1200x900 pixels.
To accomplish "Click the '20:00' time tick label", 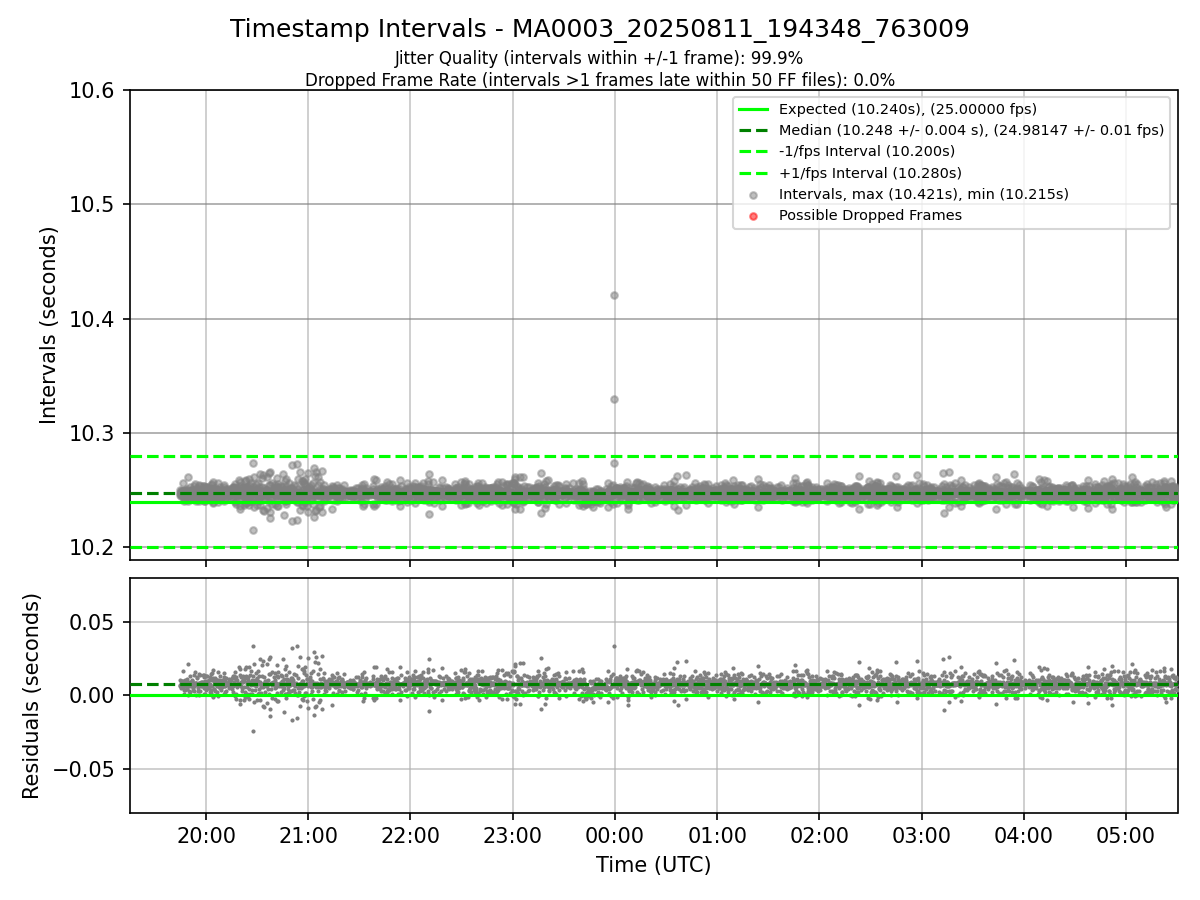I will [206, 834].
